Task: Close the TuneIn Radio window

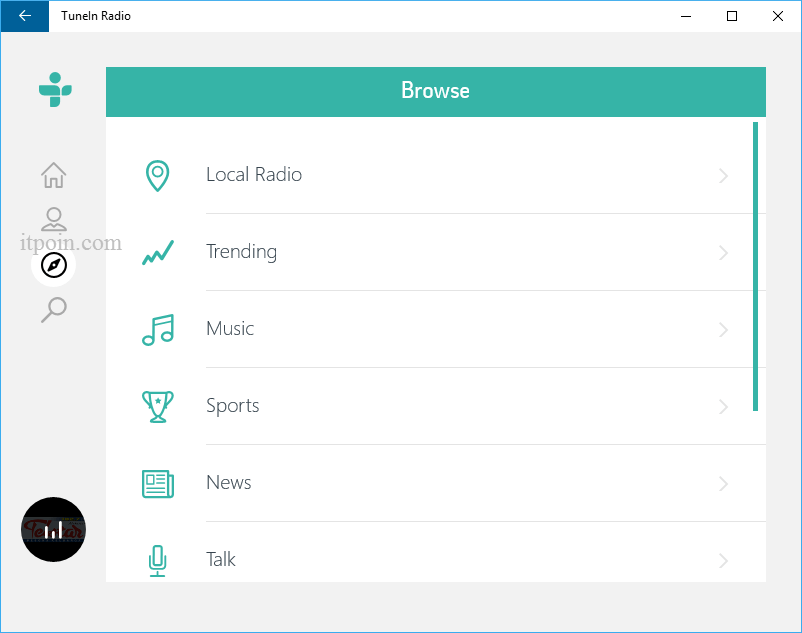Action: coord(778,16)
